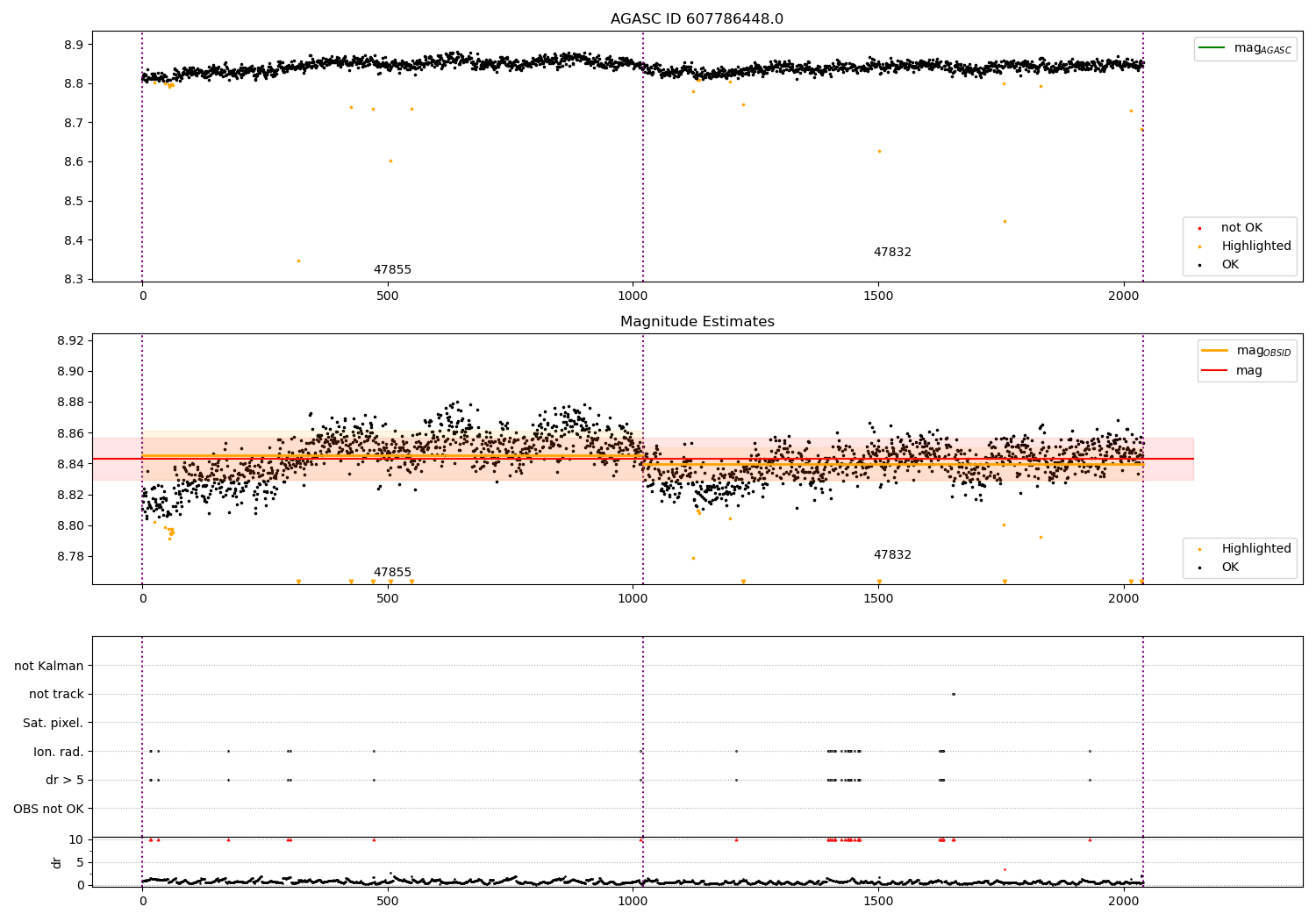Click the 2000 x-tick under Magnitude Estimates plot
1316x921 pixels.
pyautogui.click(x=1124, y=599)
